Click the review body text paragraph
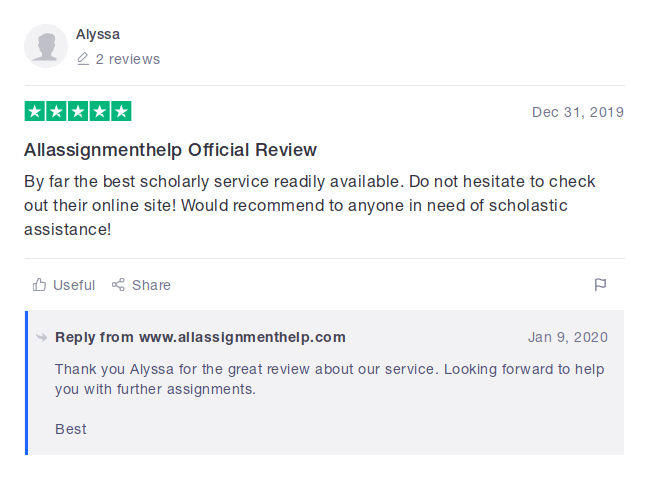This screenshot has width=648, height=478. click(x=309, y=205)
